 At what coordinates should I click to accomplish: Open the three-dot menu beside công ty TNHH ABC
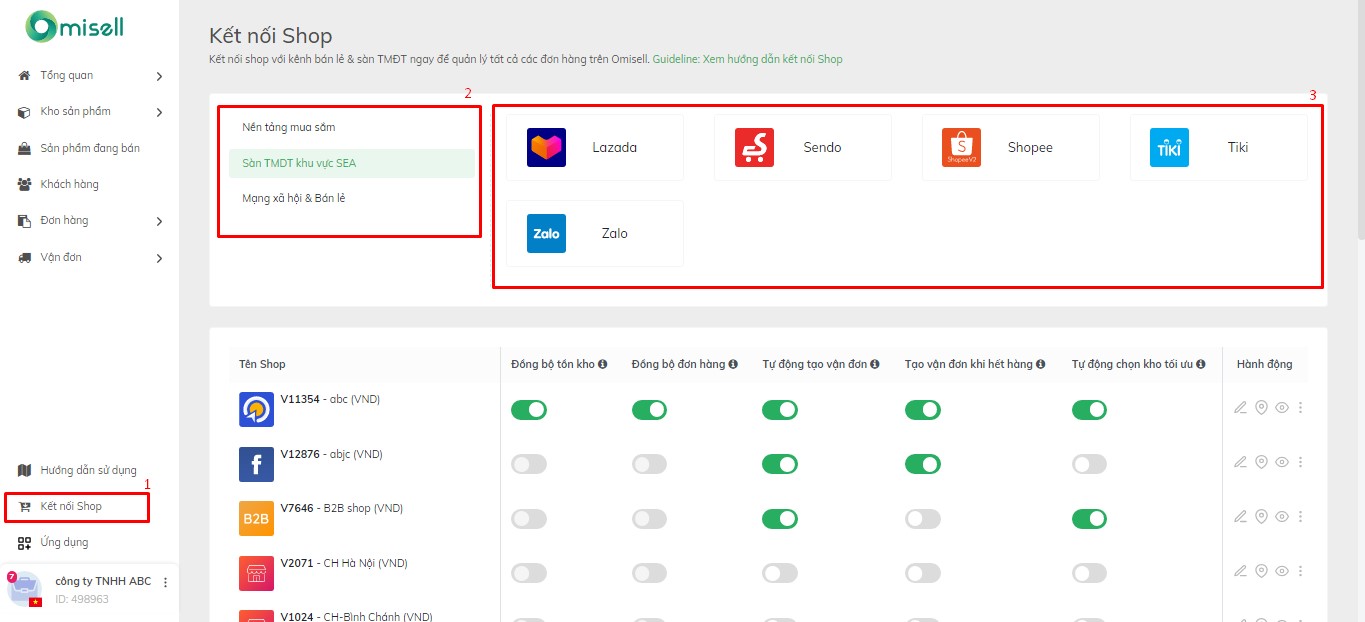coord(166,582)
